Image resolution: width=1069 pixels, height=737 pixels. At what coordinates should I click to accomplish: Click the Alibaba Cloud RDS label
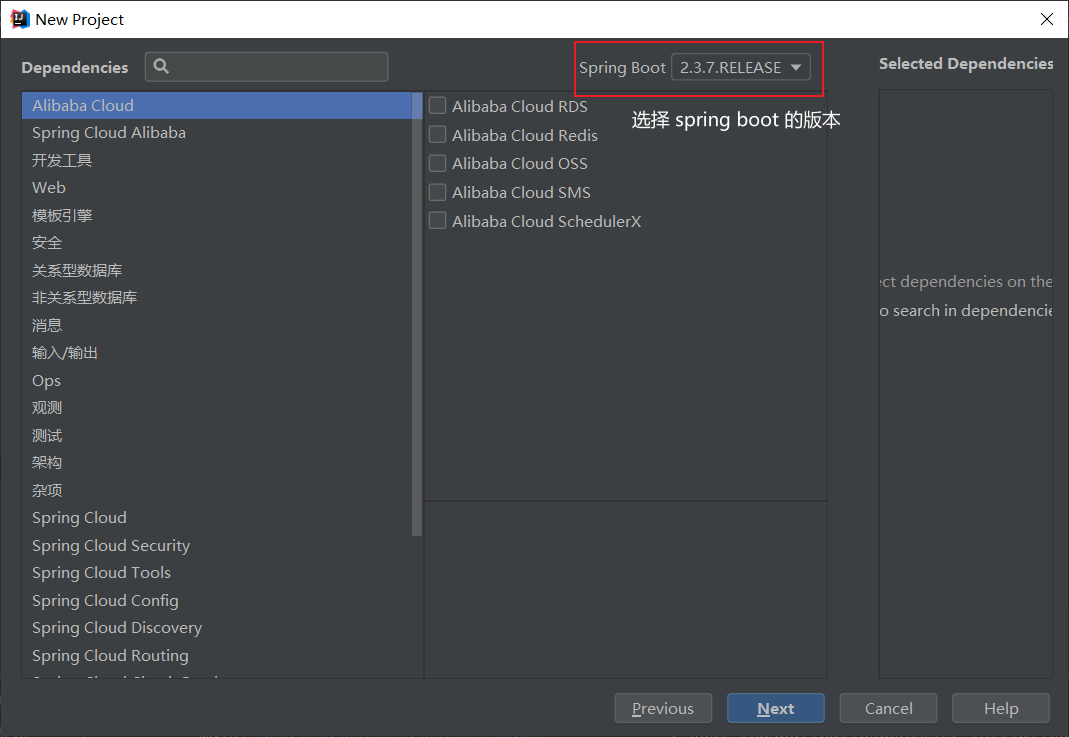pos(520,106)
